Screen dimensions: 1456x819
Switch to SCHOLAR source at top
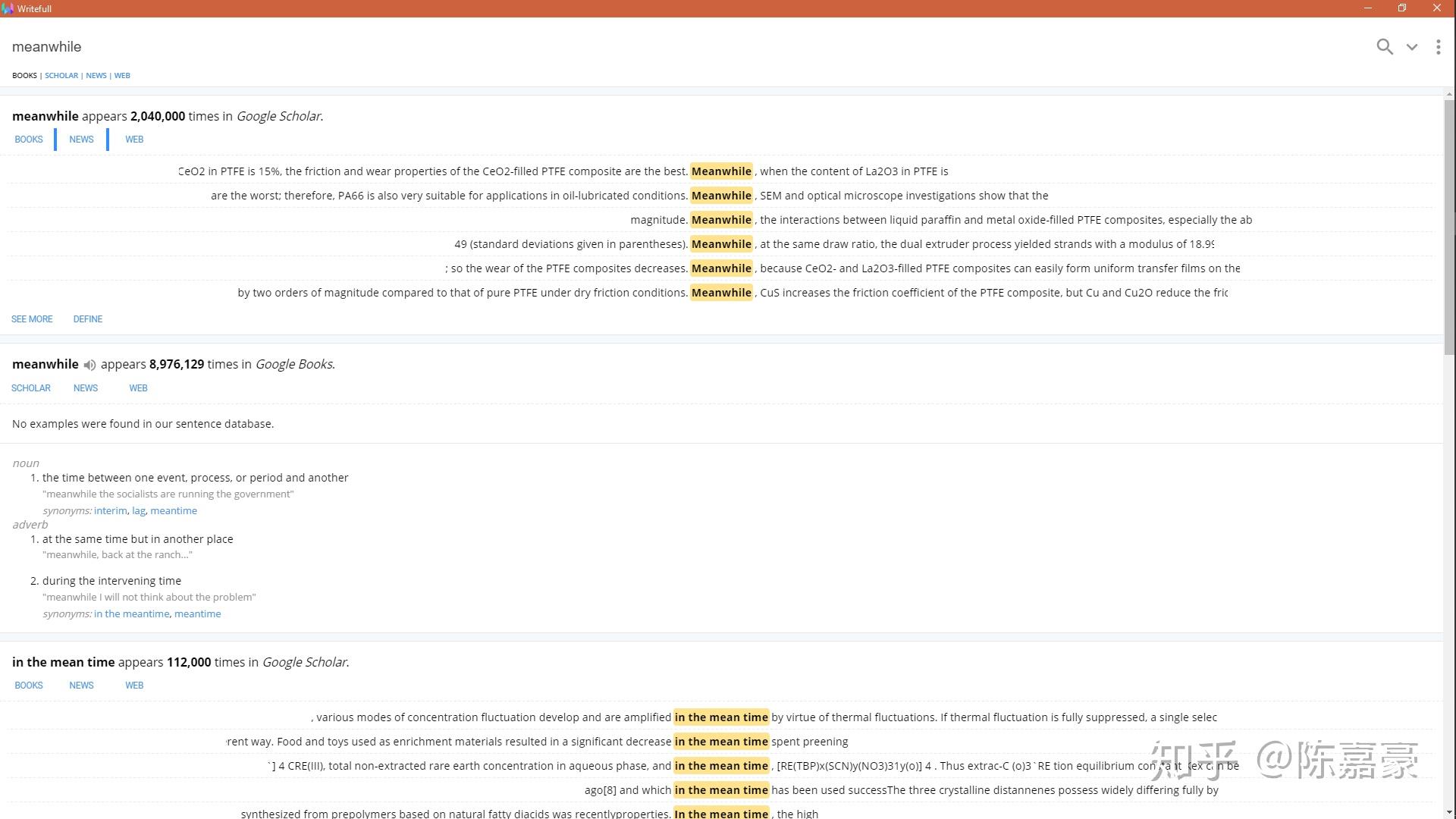click(x=61, y=76)
